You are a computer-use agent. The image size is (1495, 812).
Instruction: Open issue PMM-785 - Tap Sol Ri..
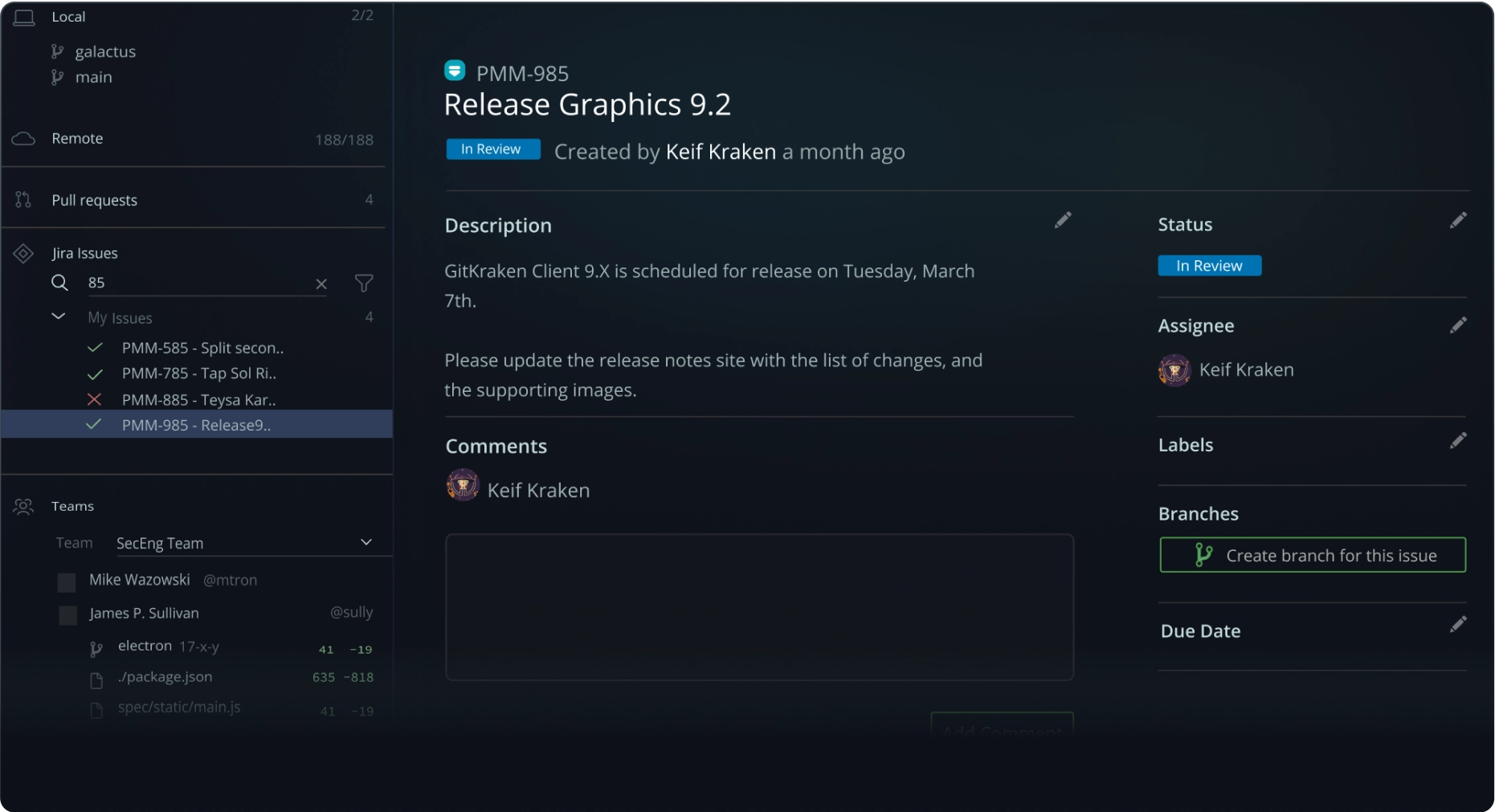pos(198,373)
